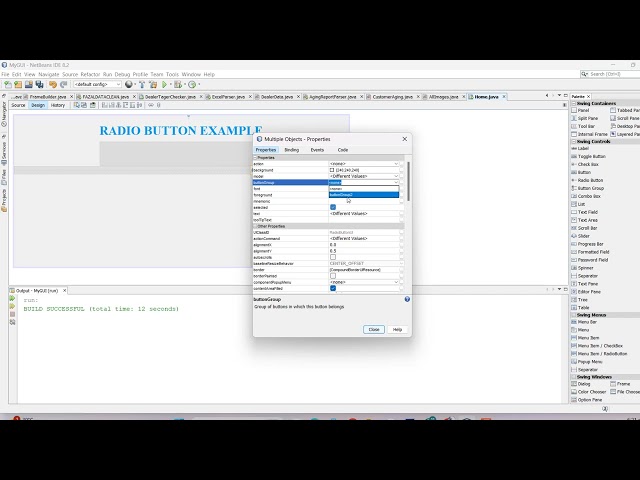
Task: Click the New File toolbar icon
Action: [8, 84]
